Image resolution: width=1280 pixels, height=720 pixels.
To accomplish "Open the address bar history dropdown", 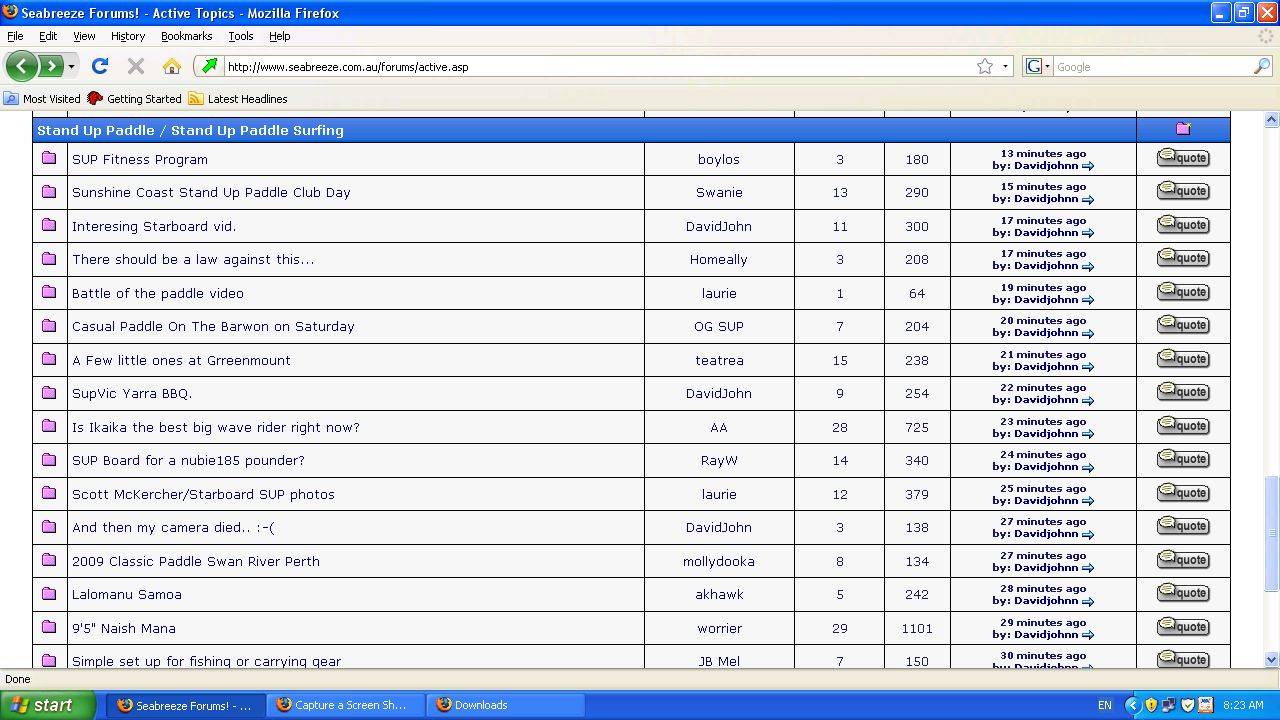I will [1005, 67].
